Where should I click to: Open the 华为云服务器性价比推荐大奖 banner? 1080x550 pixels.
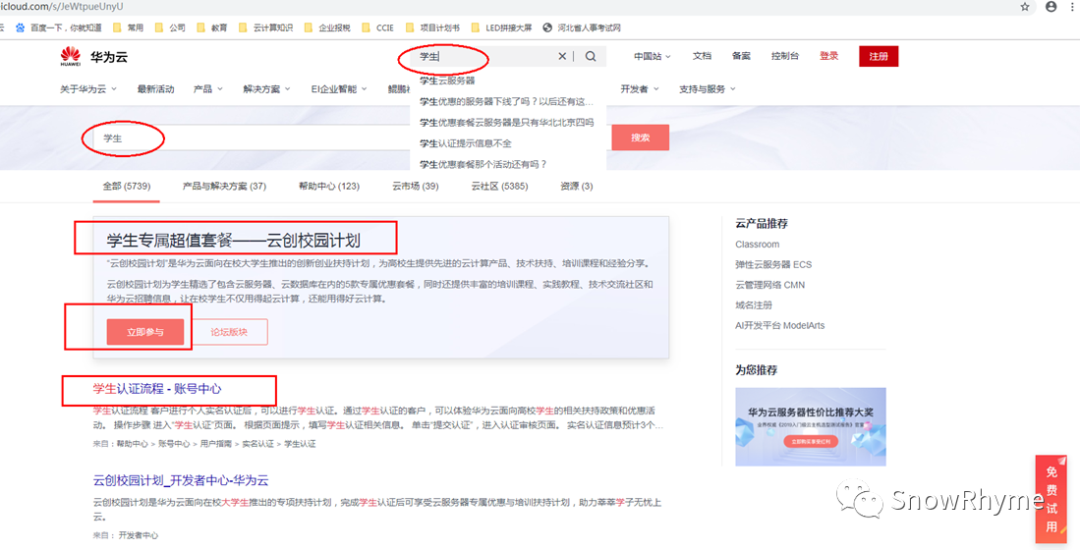pos(811,427)
